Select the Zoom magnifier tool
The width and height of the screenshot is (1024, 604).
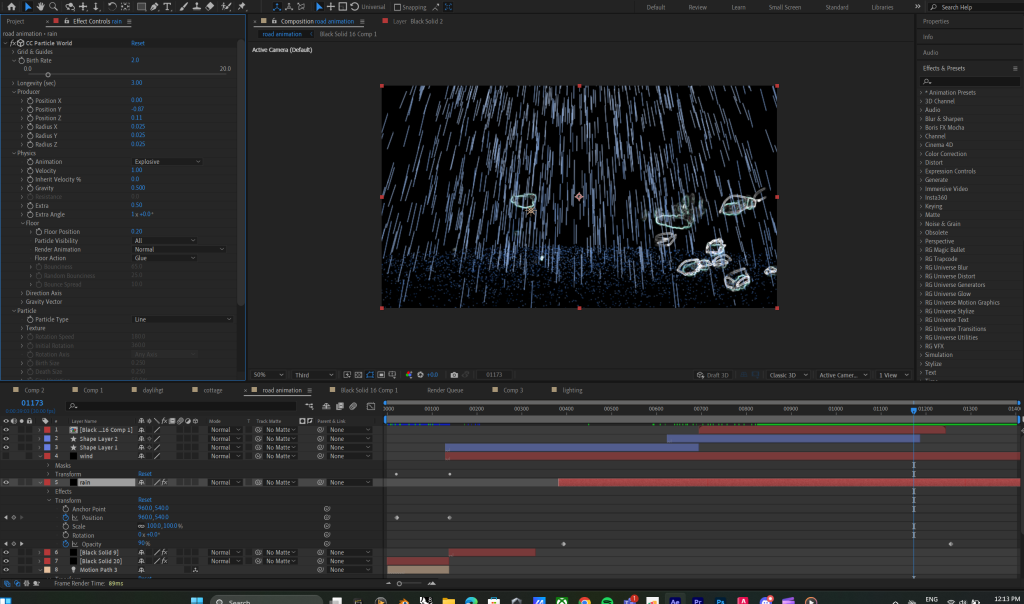55,7
